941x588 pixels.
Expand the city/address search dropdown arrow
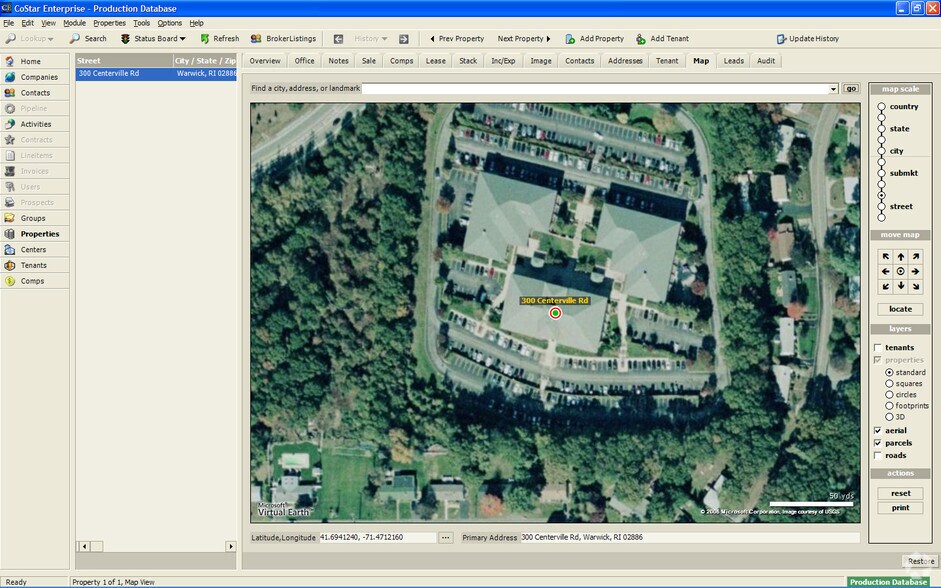point(833,89)
